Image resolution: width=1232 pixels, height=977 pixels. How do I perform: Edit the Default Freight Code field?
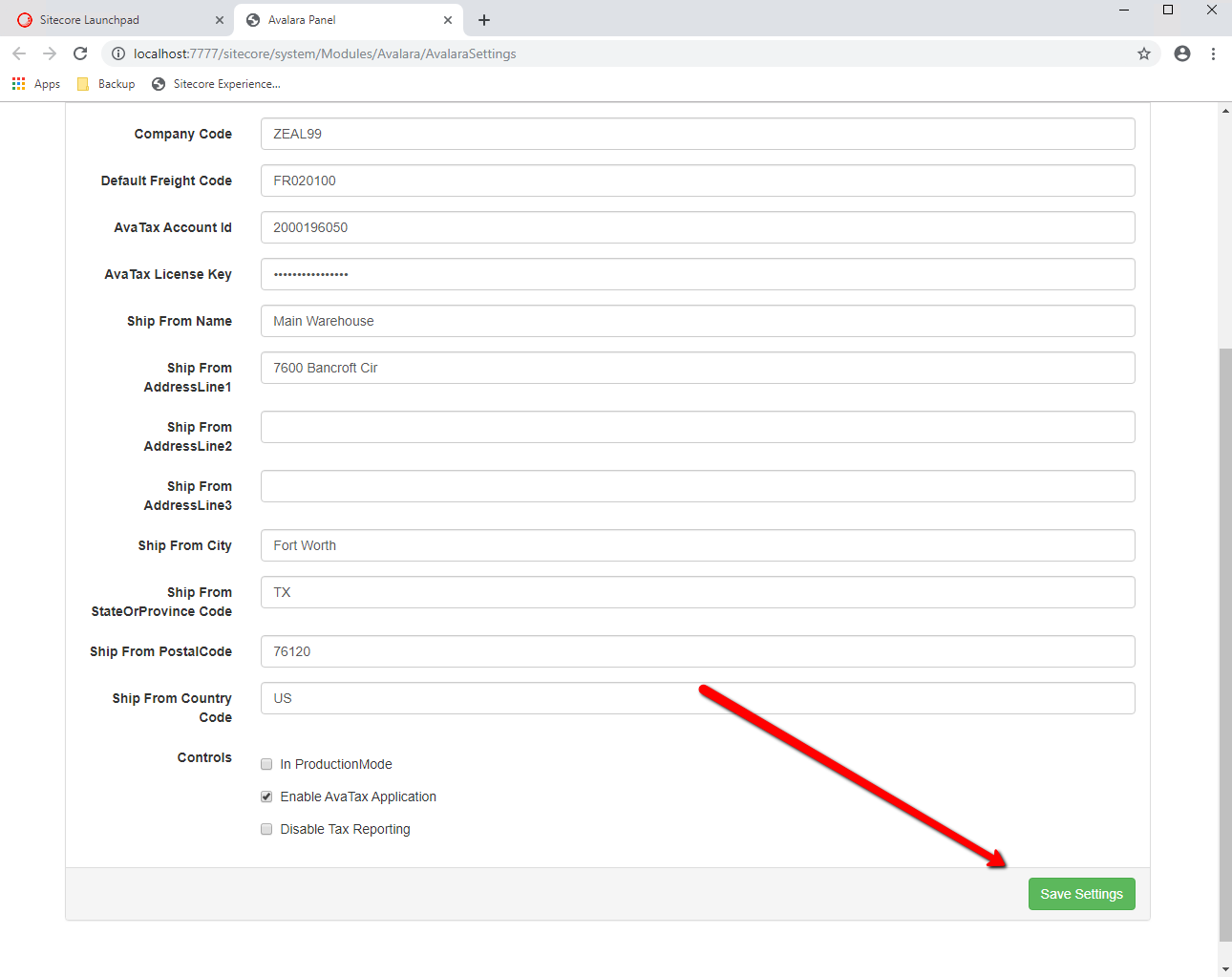pos(697,181)
